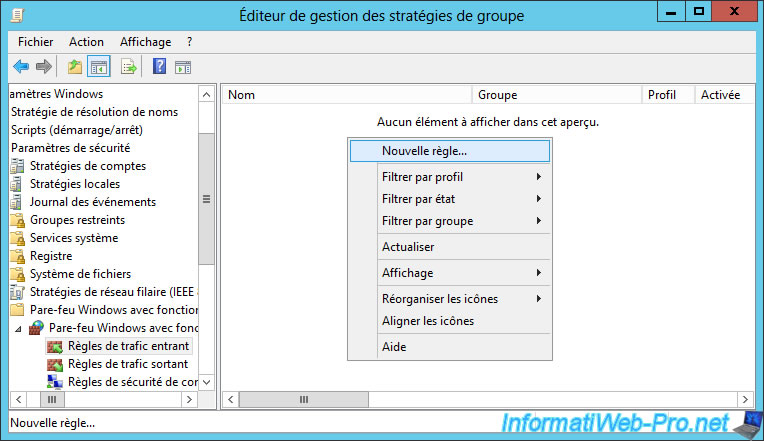Screen dimensions: 764x441
Task: Click the Up one level folder icon
Action: pos(75,67)
